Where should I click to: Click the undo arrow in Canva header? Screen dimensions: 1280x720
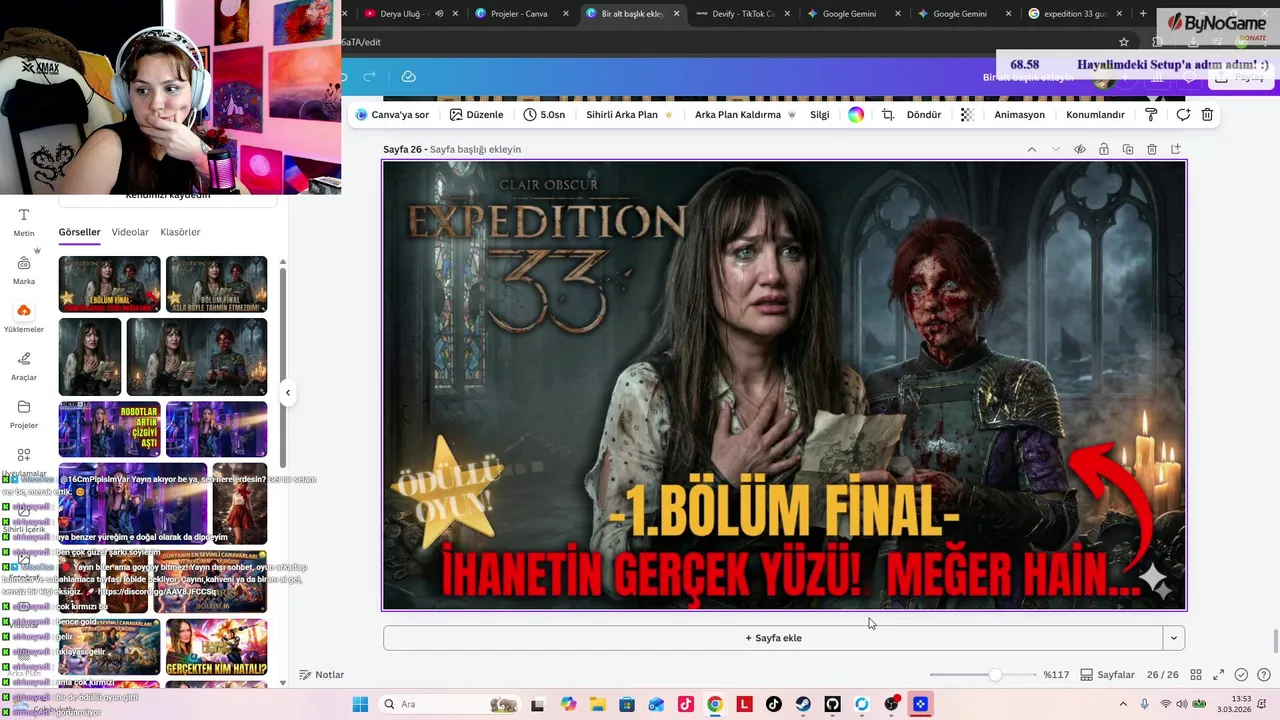tap(343, 77)
